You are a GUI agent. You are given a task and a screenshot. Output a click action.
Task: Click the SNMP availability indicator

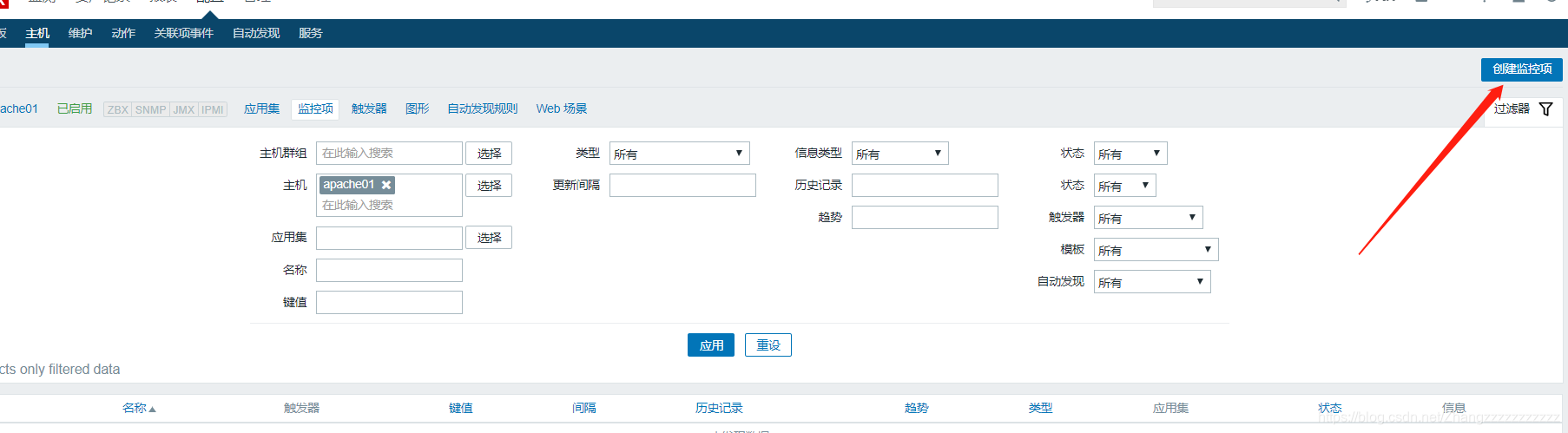click(150, 109)
